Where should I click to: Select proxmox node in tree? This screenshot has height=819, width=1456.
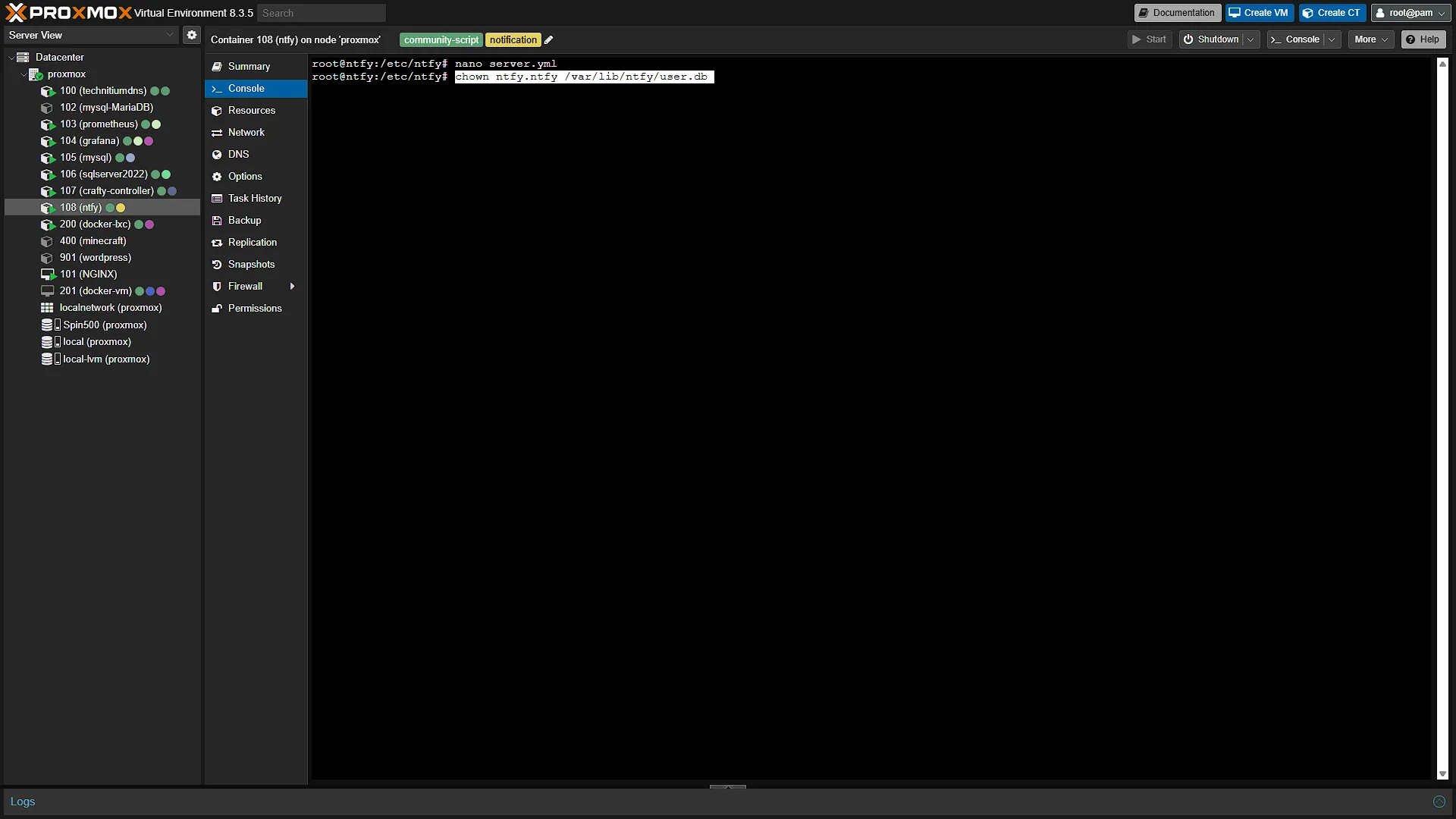coord(66,74)
